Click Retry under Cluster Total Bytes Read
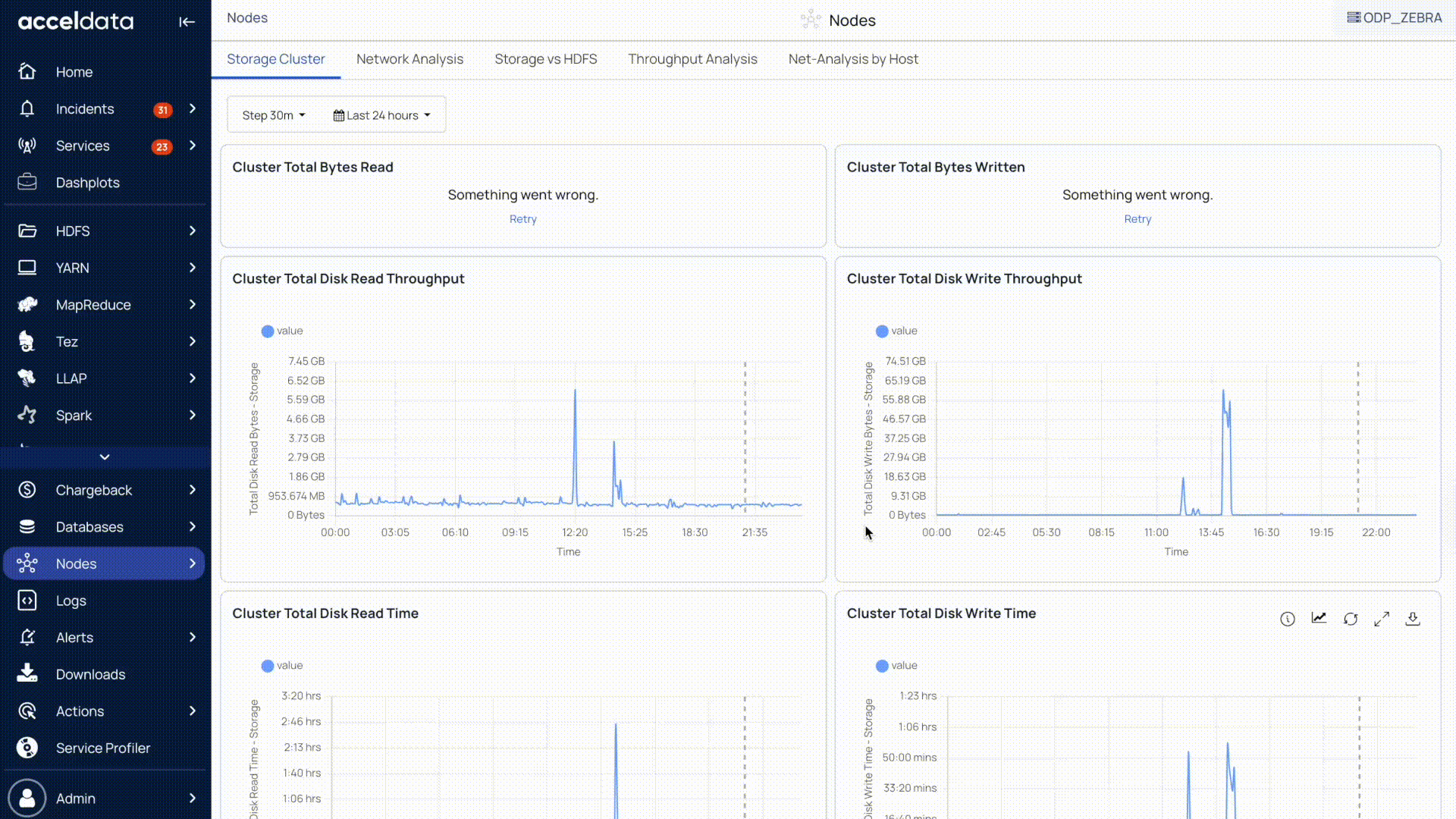The image size is (1456, 819). coord(522,219)
